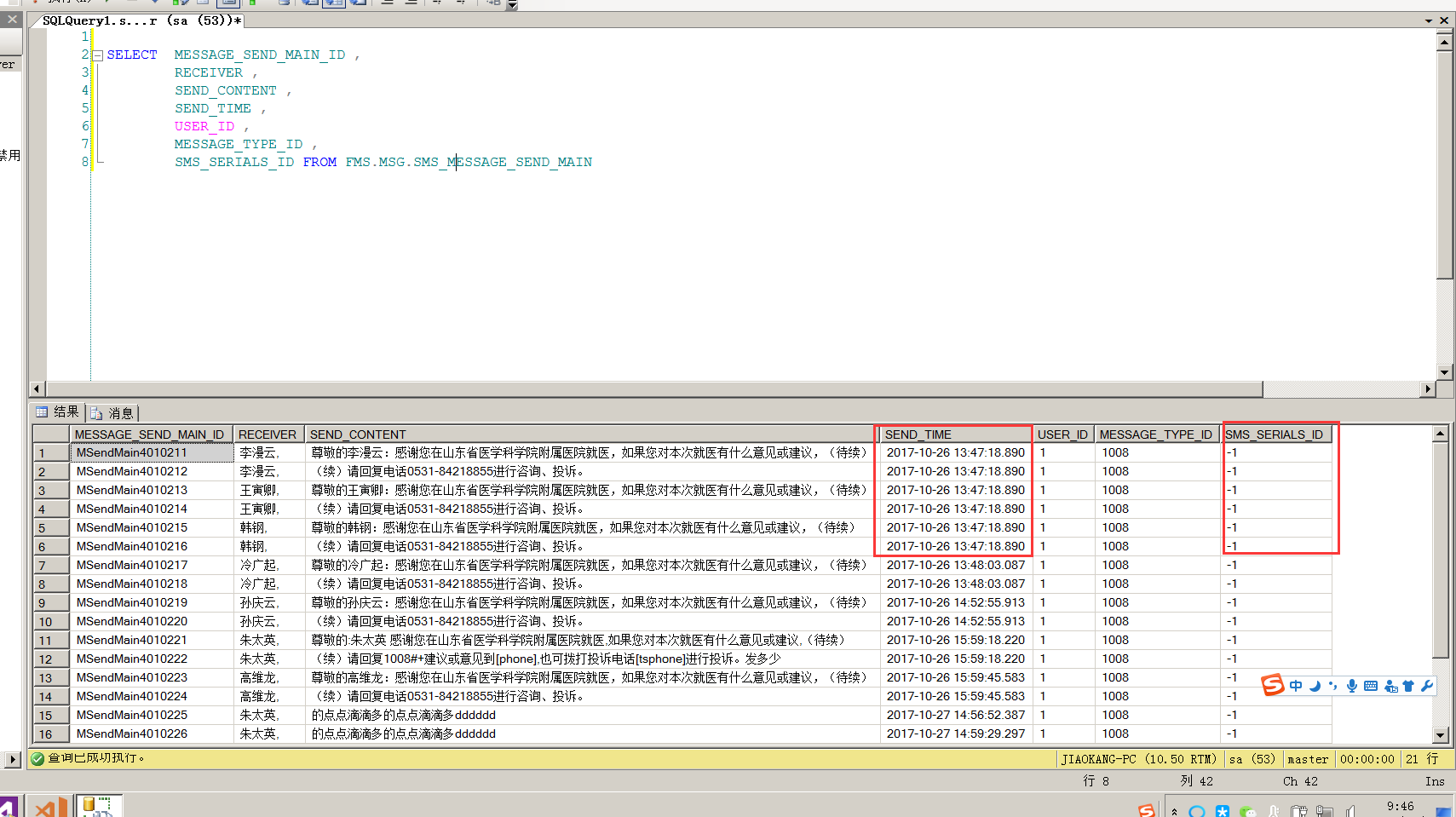The image size is (1456, 817).
Task: Open the orange Office taskbar icon
Action: [x=51, y=806]
